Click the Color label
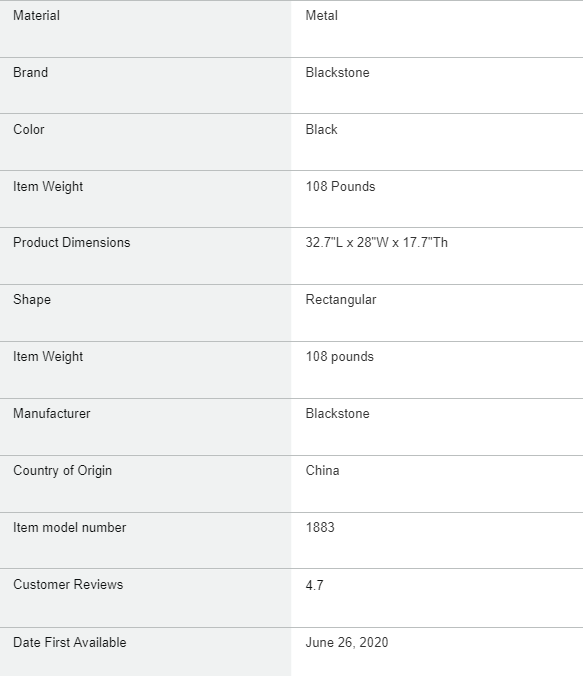 28,129
